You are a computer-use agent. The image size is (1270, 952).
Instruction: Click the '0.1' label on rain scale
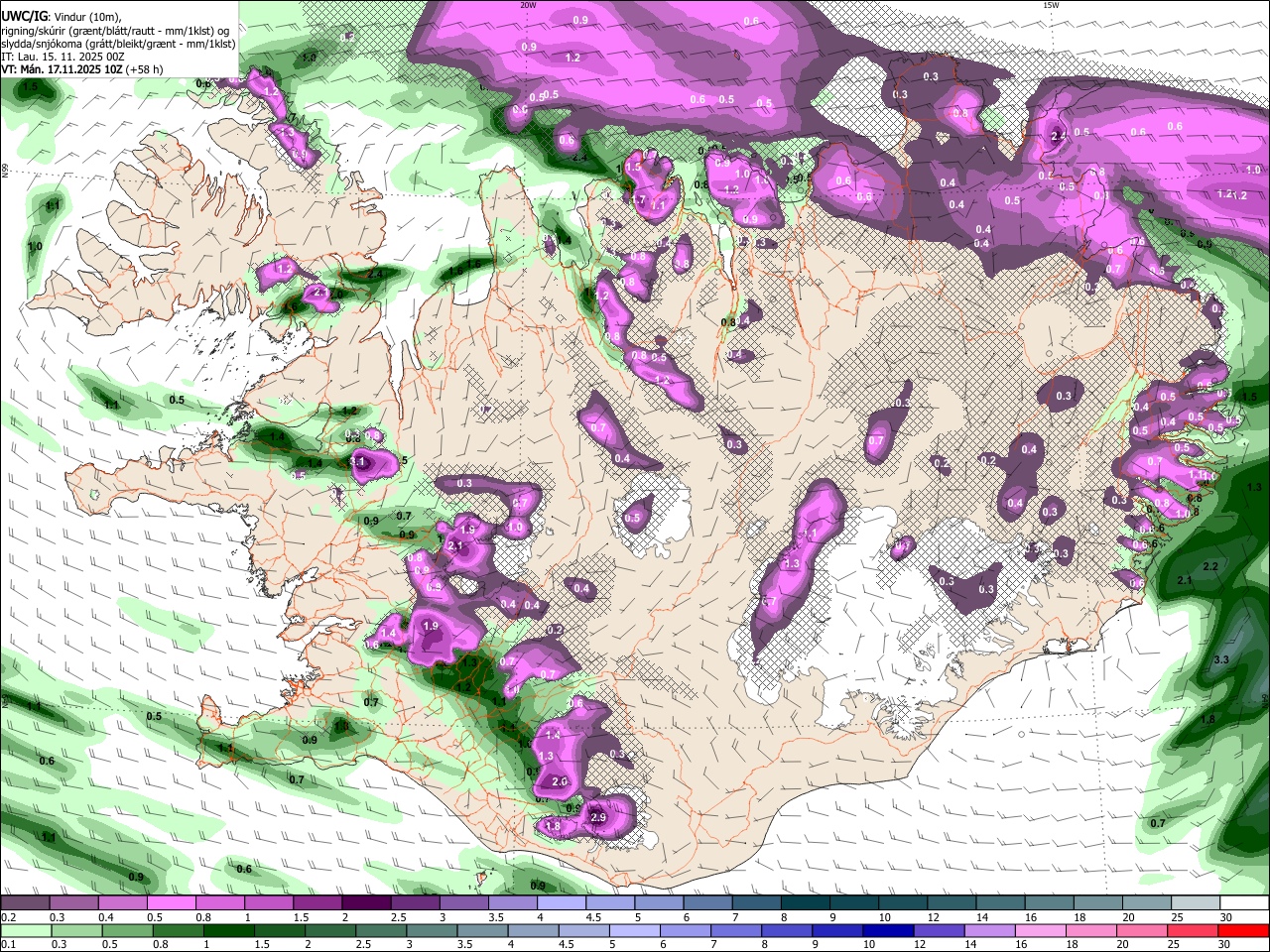coord(8,945)
